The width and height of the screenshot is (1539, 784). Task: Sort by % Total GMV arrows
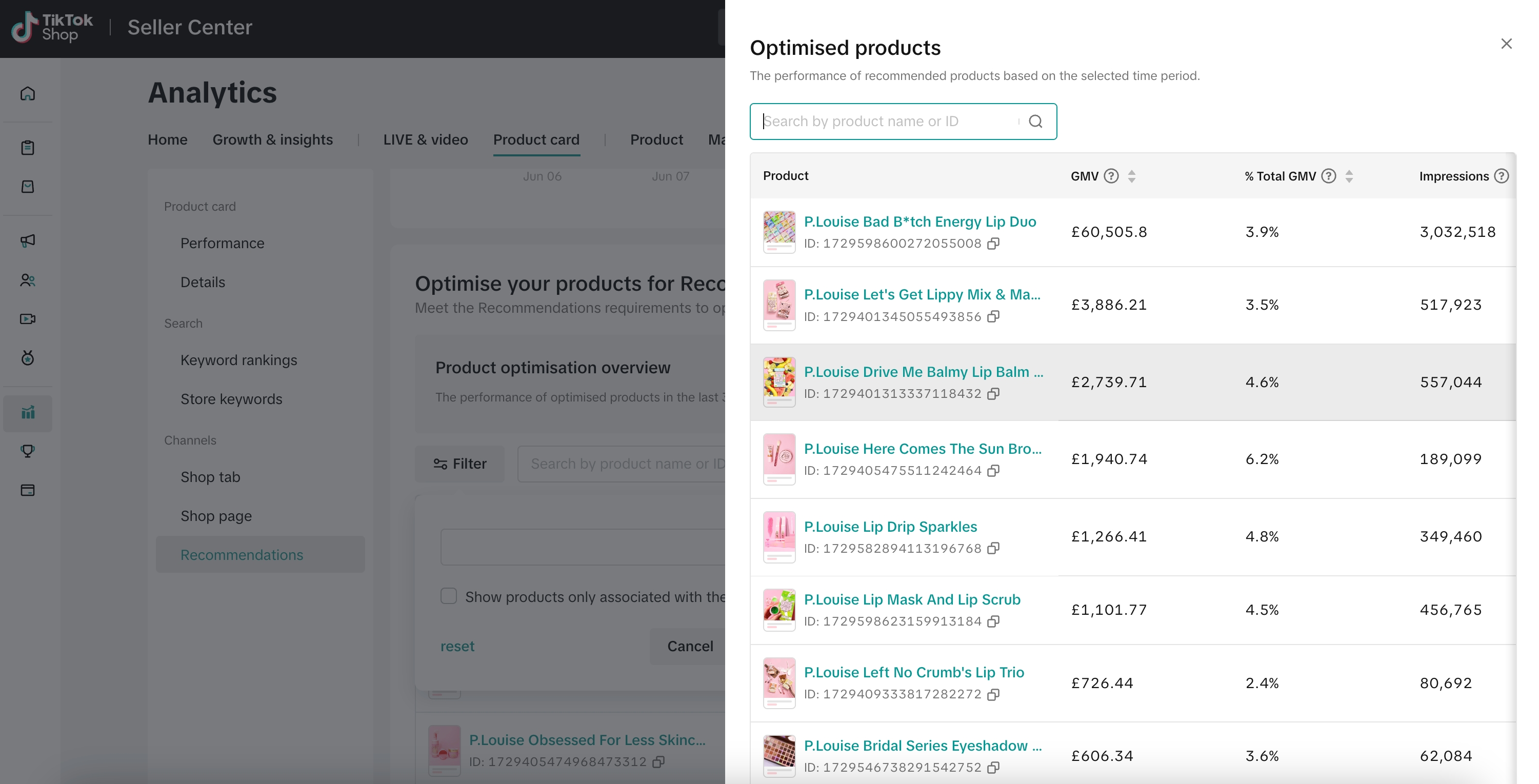tap(1349, 176)
